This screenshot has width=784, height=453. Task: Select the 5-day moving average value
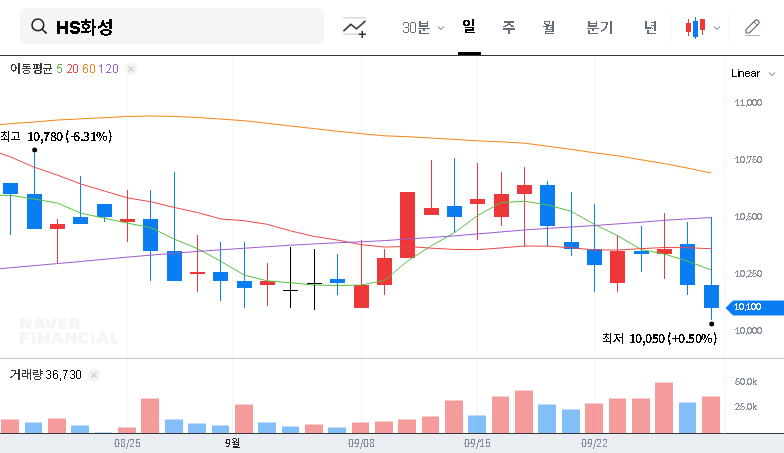tap(60, 68)
